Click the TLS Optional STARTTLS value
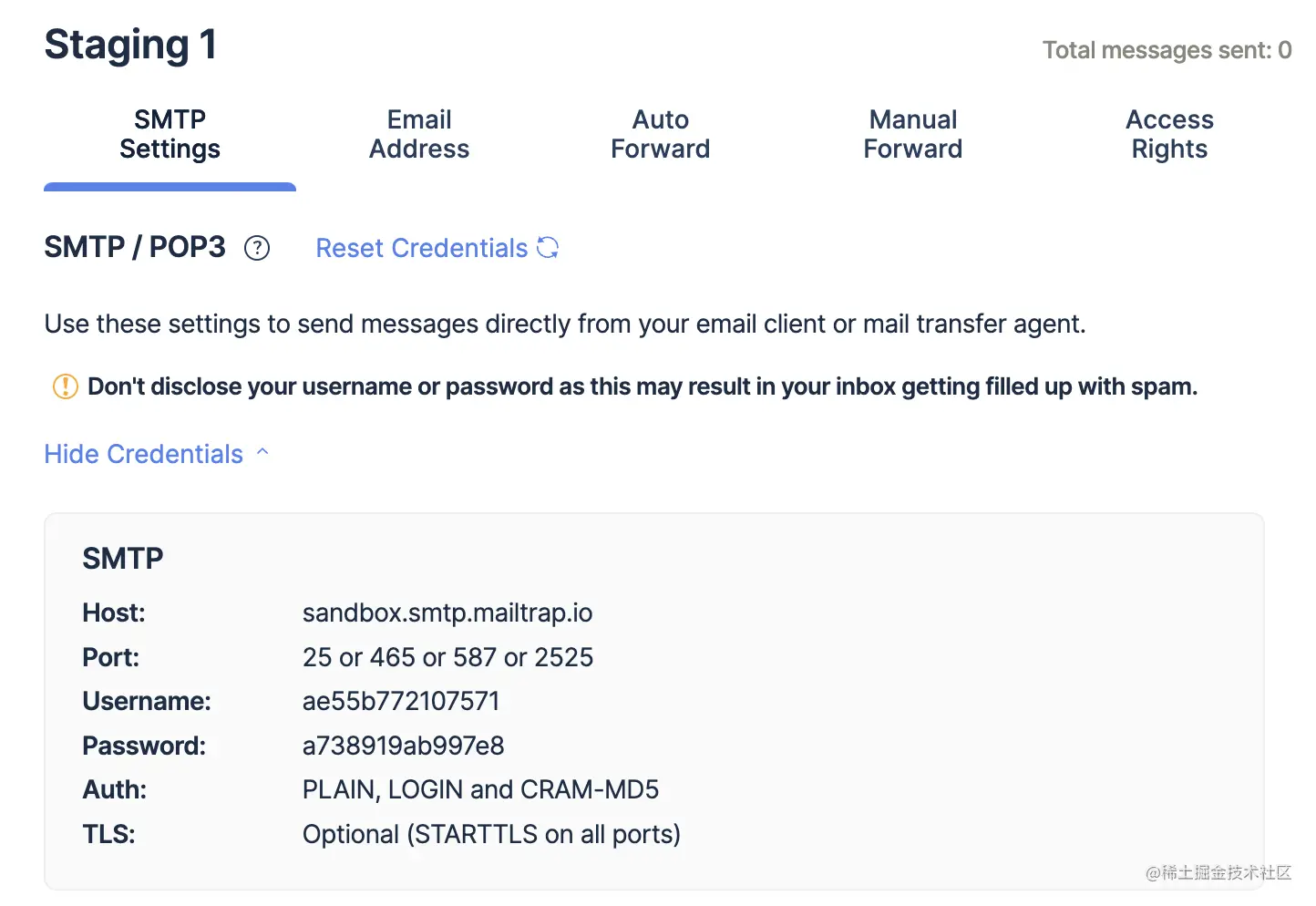This screenshot has height=906, width=1316. 491,834
